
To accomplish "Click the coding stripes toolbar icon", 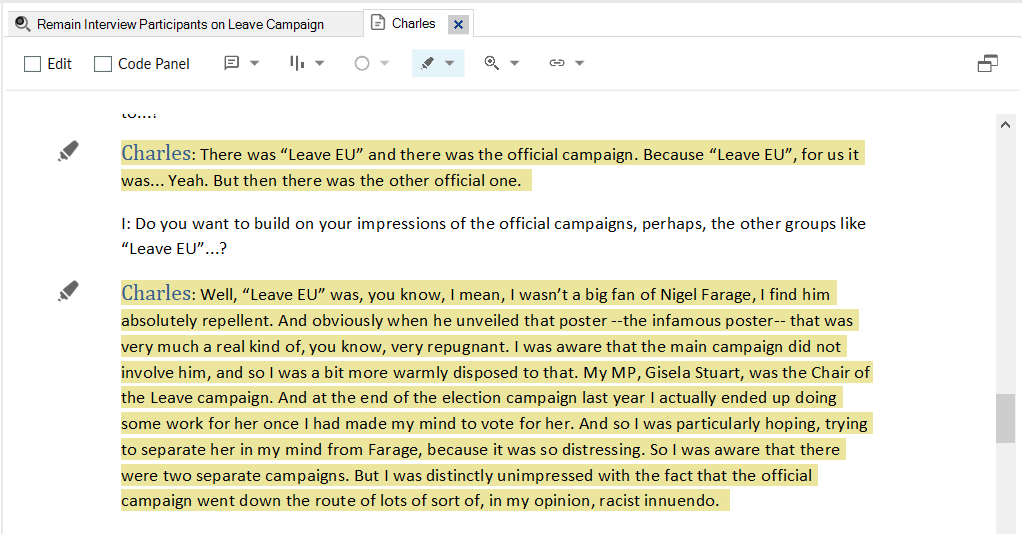I will coord(297,63).
